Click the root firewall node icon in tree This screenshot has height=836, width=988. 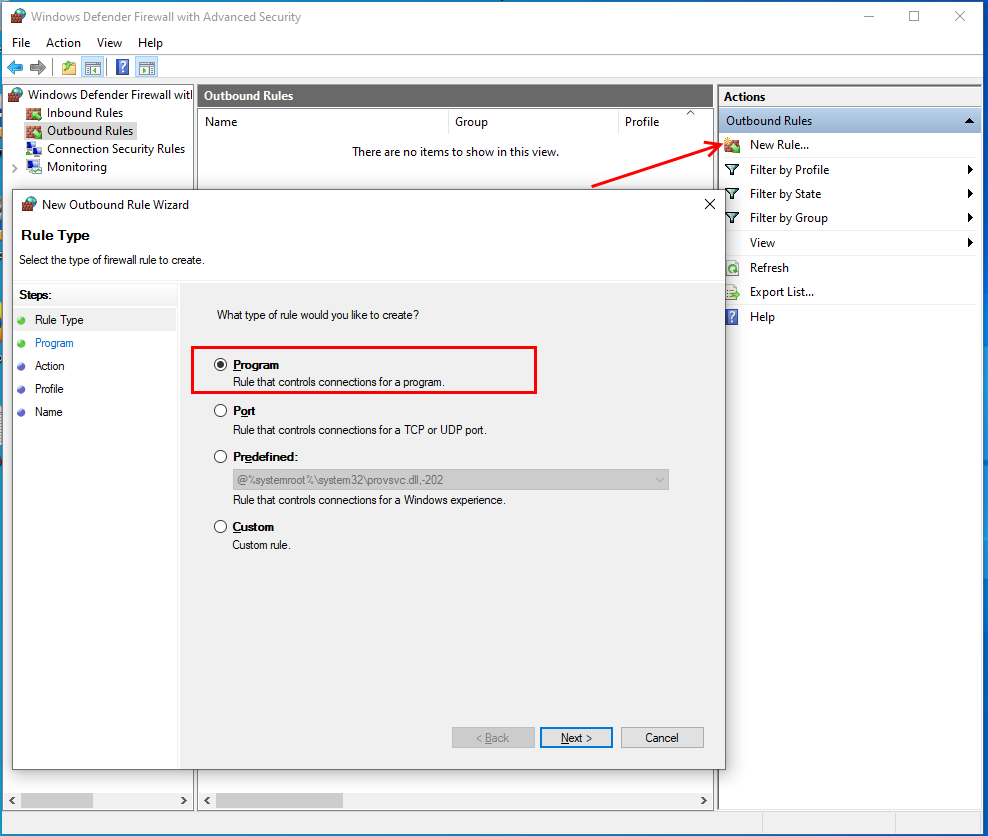click(16, 95)
